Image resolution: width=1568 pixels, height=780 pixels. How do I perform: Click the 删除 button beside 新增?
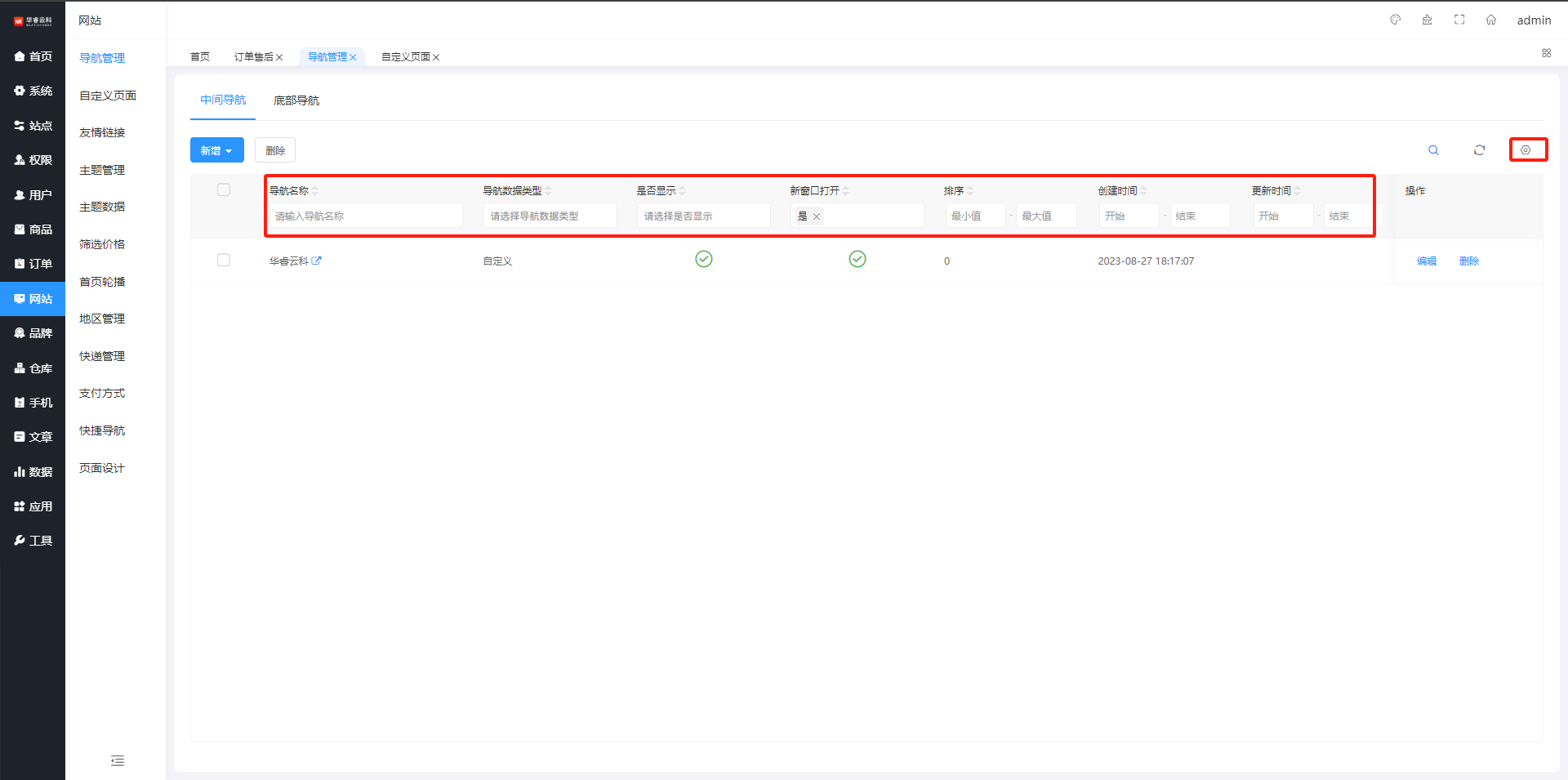point(275,150)
